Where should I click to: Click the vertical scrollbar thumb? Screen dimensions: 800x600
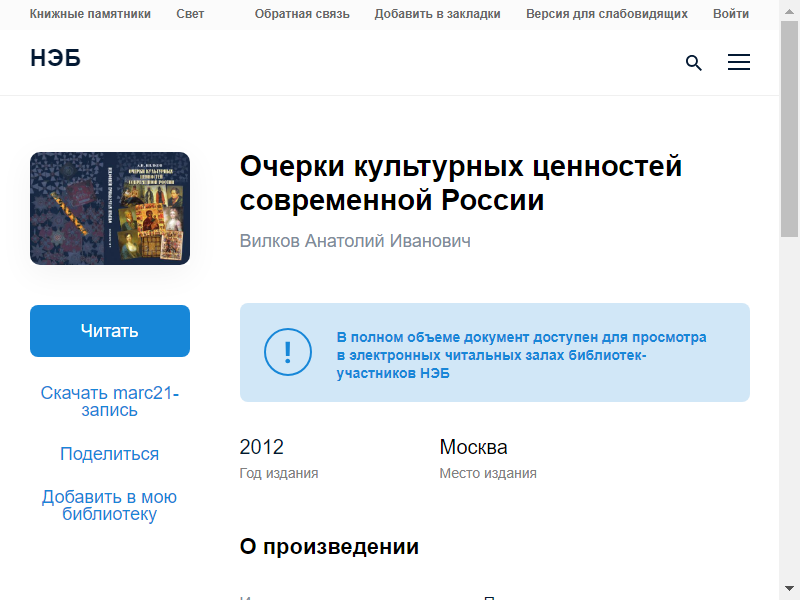790,130
